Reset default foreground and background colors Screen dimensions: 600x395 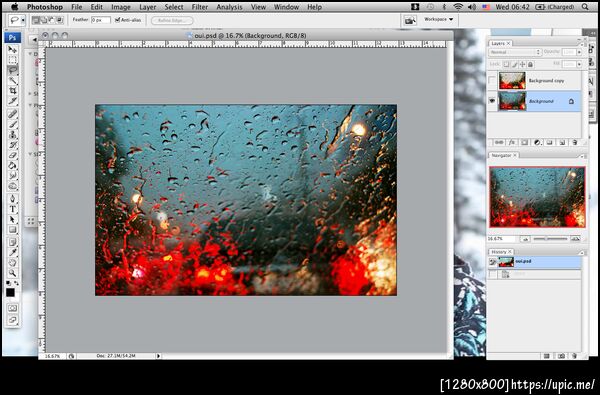tap(8, 284)
